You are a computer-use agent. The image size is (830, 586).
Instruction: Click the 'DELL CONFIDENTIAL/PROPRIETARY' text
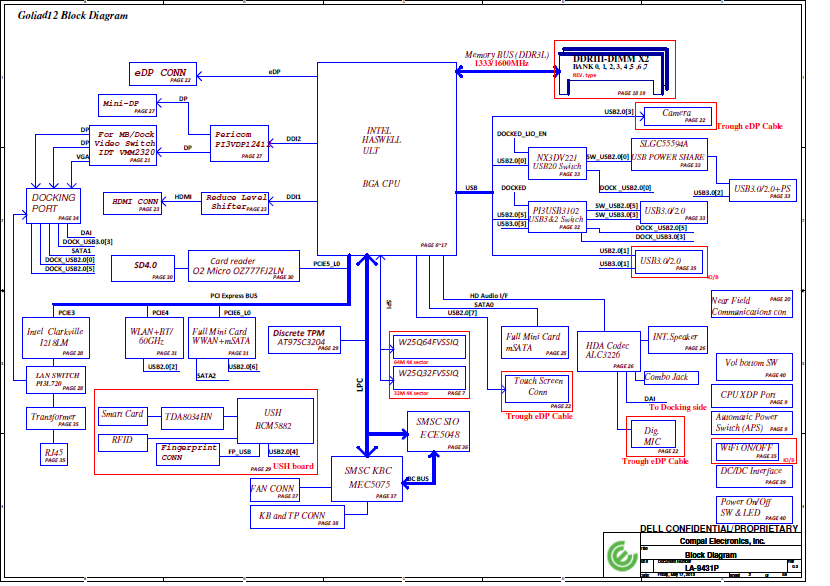(719, 528)
